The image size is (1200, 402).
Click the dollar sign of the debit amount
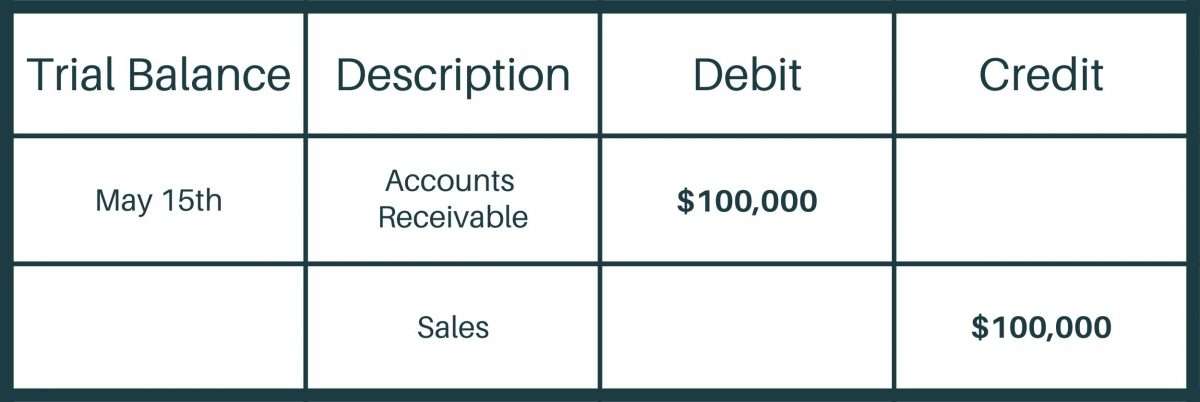pos(684,201)
